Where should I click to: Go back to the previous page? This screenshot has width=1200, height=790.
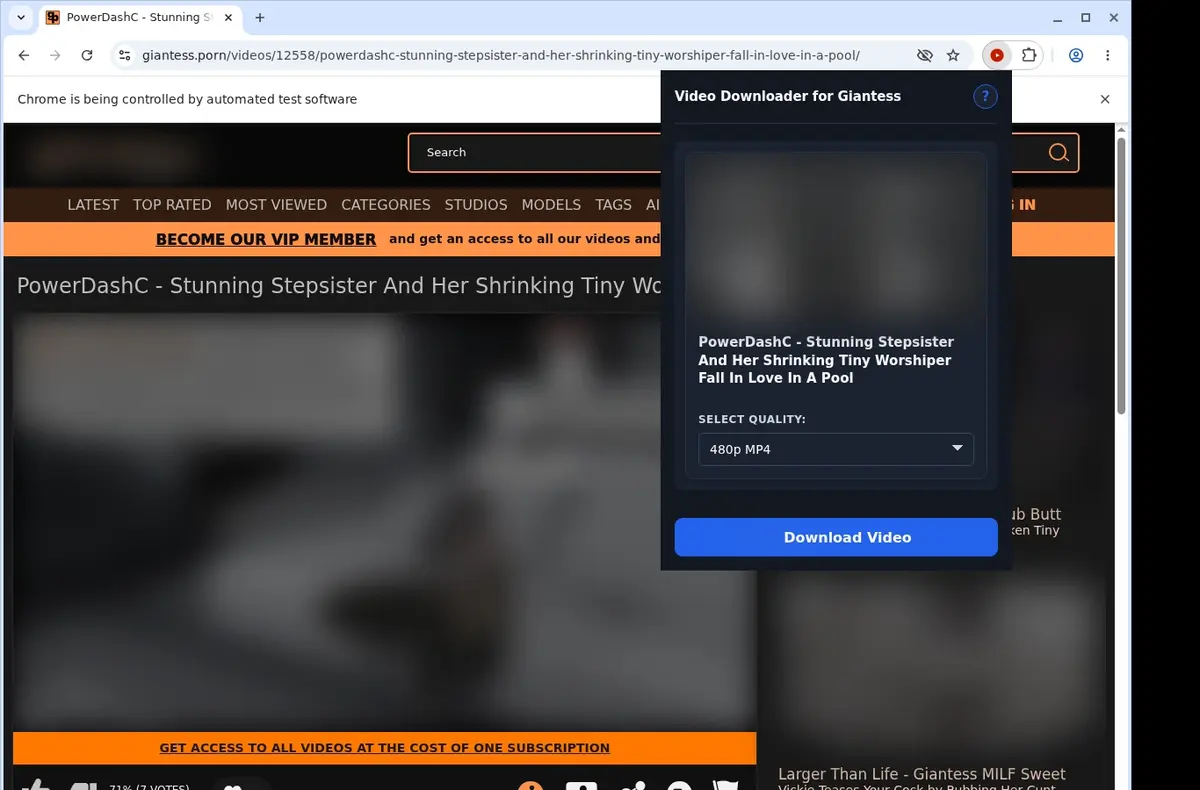click(x=24, y=56)
